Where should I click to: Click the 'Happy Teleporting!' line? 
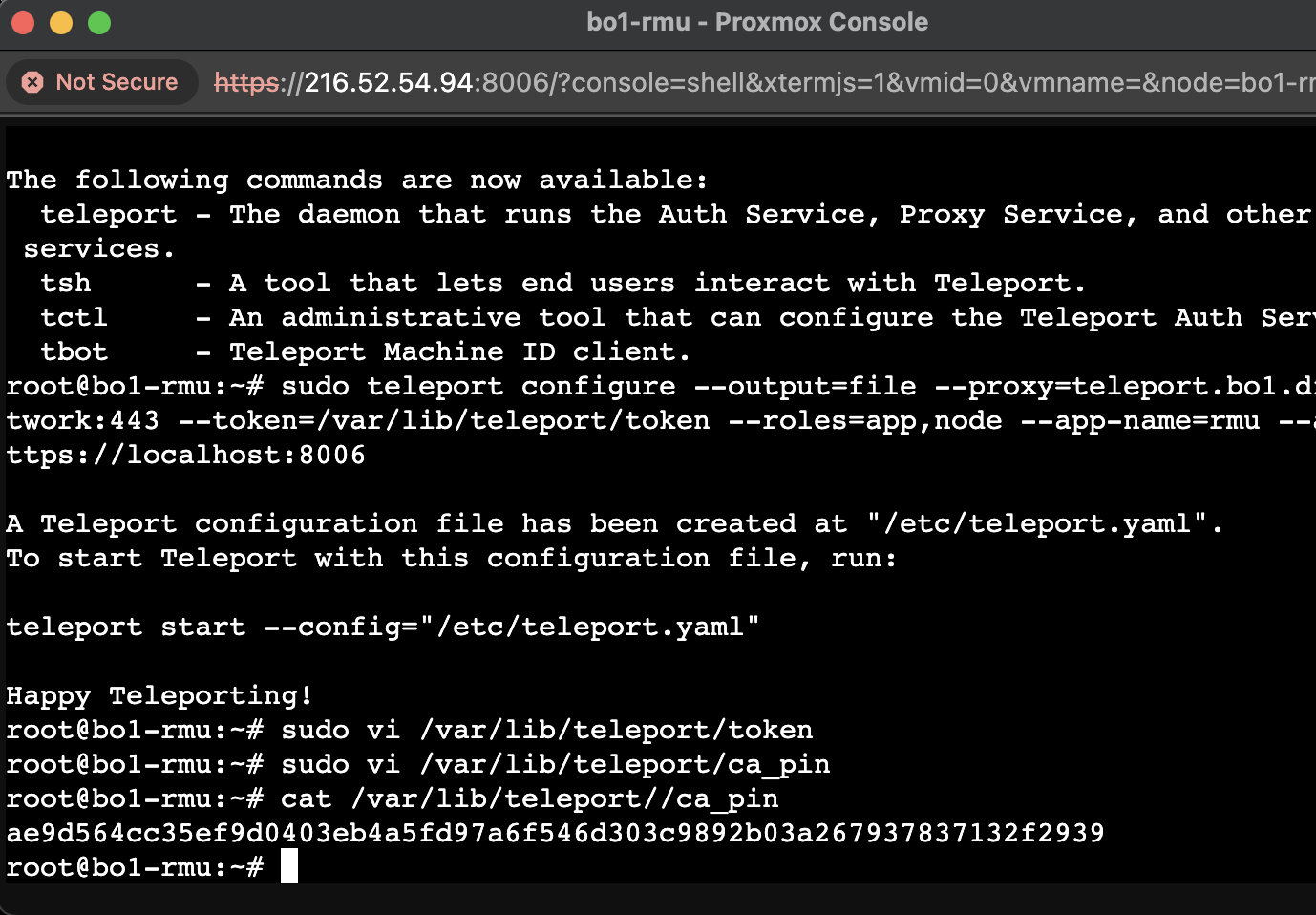[x=159, y=696]
